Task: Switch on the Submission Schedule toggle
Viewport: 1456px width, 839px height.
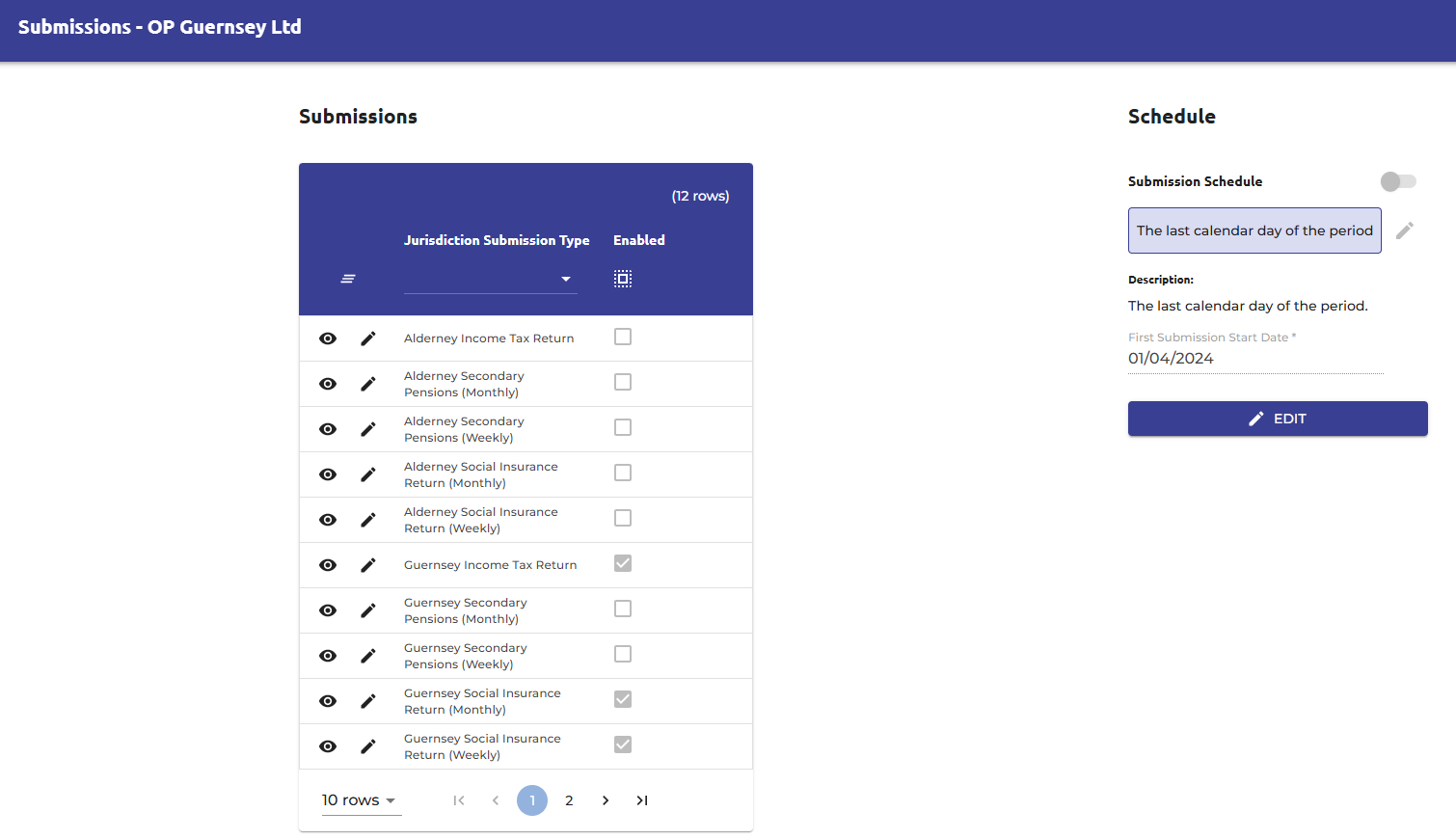Action: tap(1398, 181)
